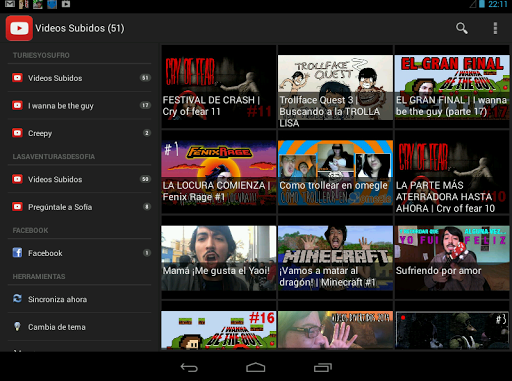Open Pregúntale a Sofía playlist

tap(79, 207)
